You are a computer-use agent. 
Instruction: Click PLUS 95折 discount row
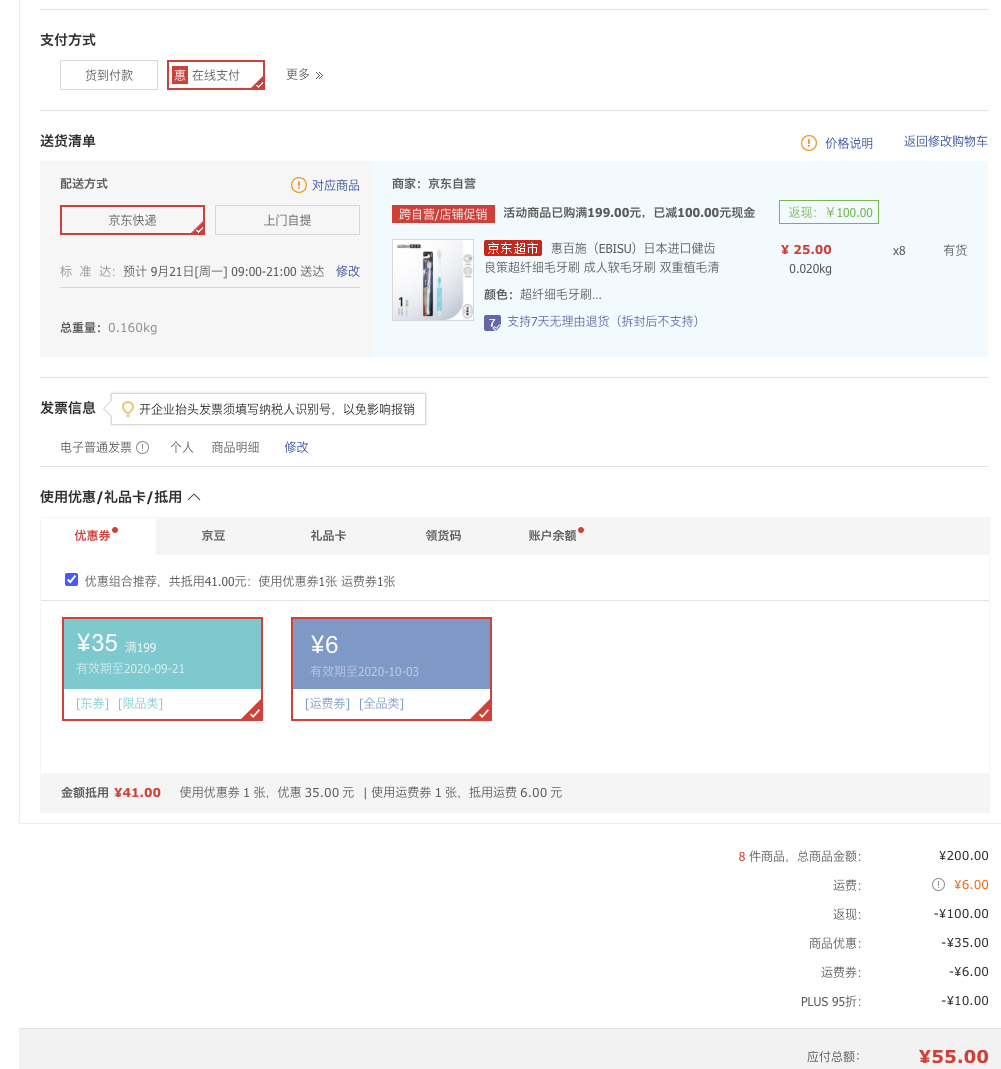point(895,1002)
